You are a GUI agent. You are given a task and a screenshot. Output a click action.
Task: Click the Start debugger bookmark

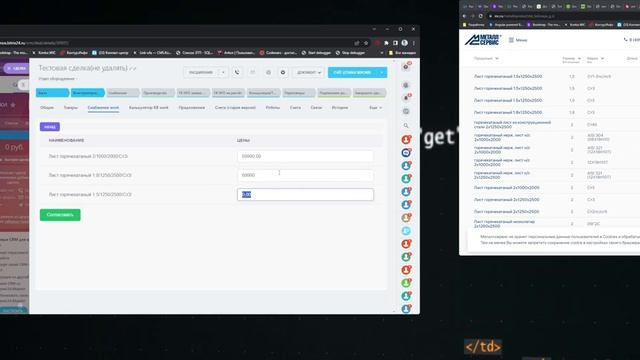317,53
